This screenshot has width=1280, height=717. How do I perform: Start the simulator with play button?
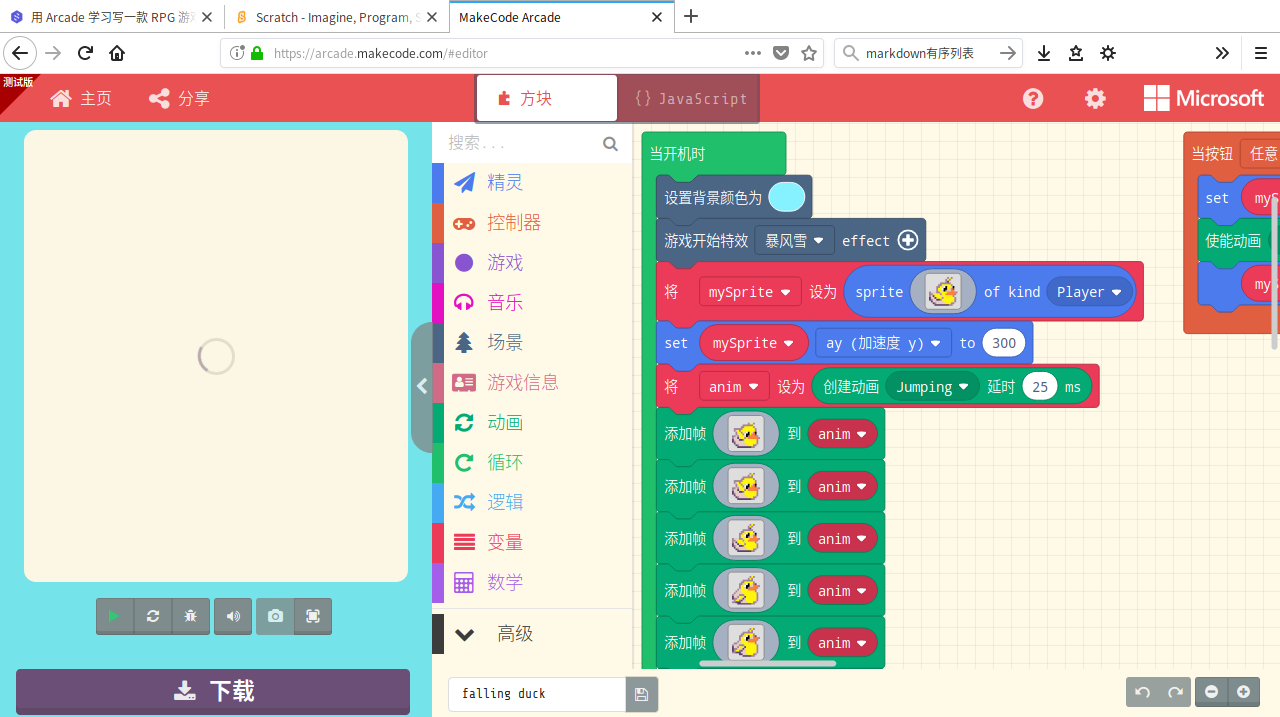tap(114, 616)
